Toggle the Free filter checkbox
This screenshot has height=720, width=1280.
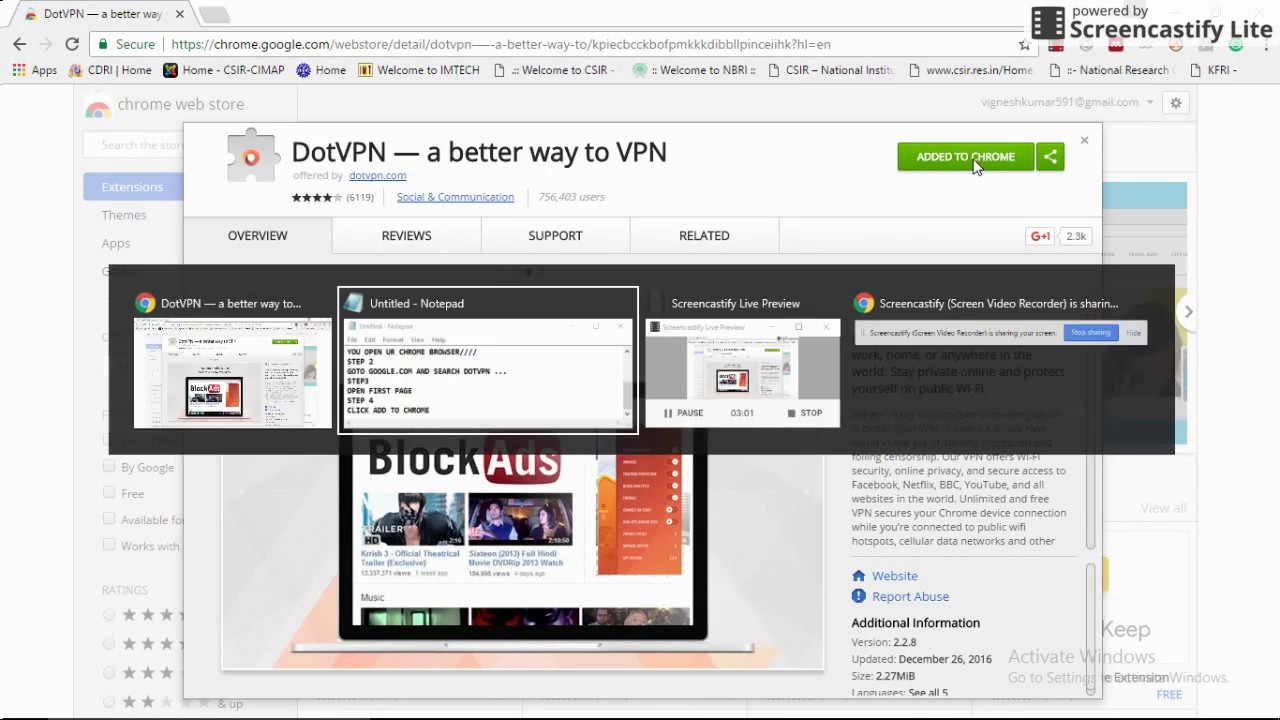point(109,492)
